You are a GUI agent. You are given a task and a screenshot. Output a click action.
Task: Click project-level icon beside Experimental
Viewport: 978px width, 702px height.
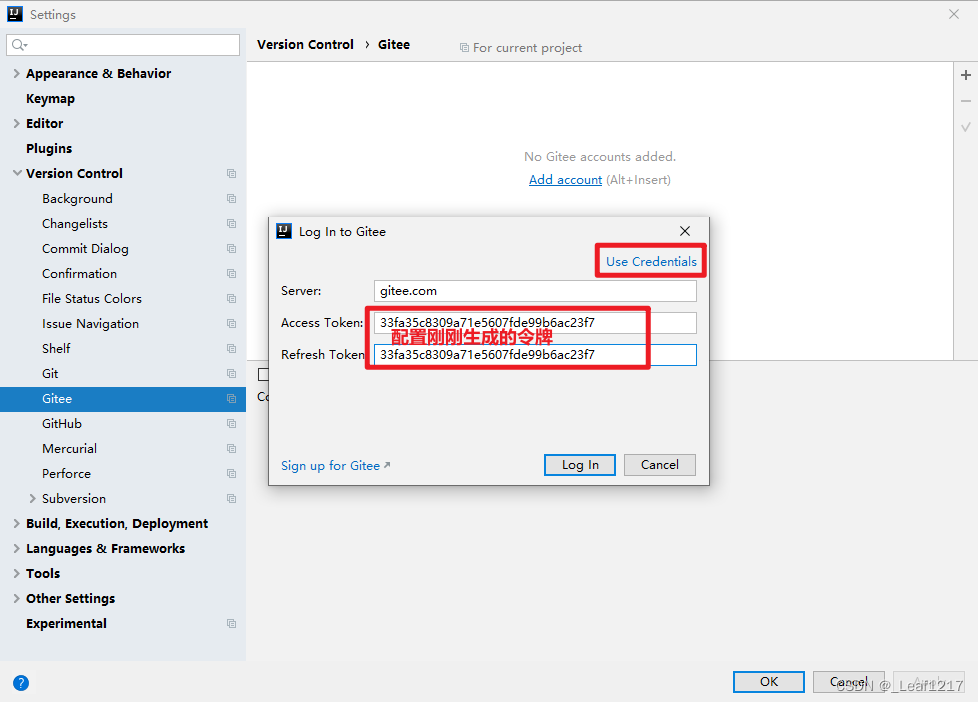231,623
